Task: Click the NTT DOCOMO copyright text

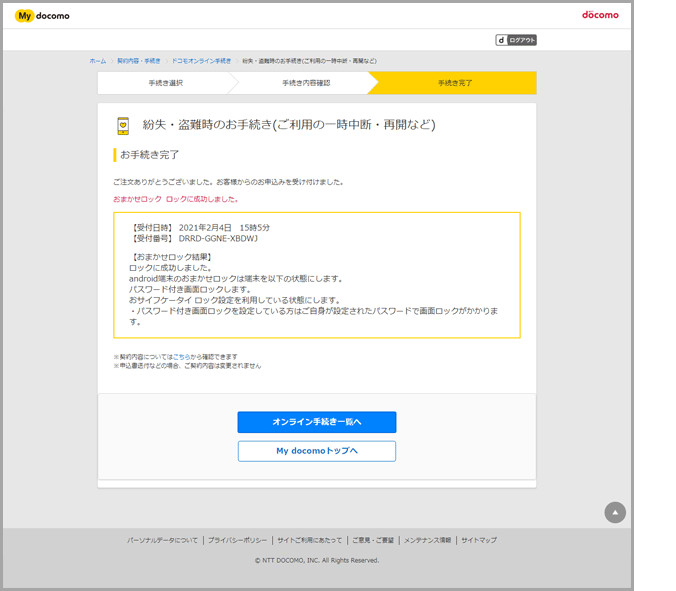Action: pos(317,560)
